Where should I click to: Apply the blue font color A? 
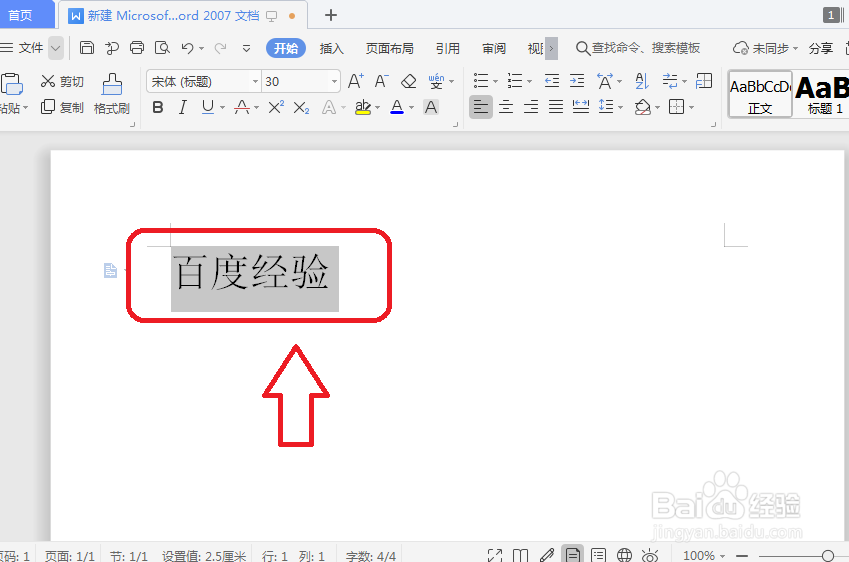[x=397, y=107]
